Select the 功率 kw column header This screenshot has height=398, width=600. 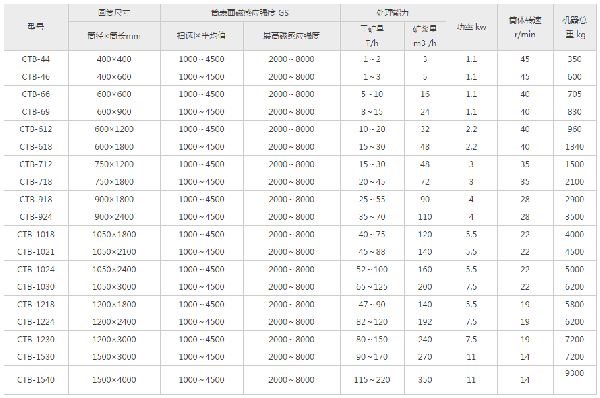coord(471,27)
